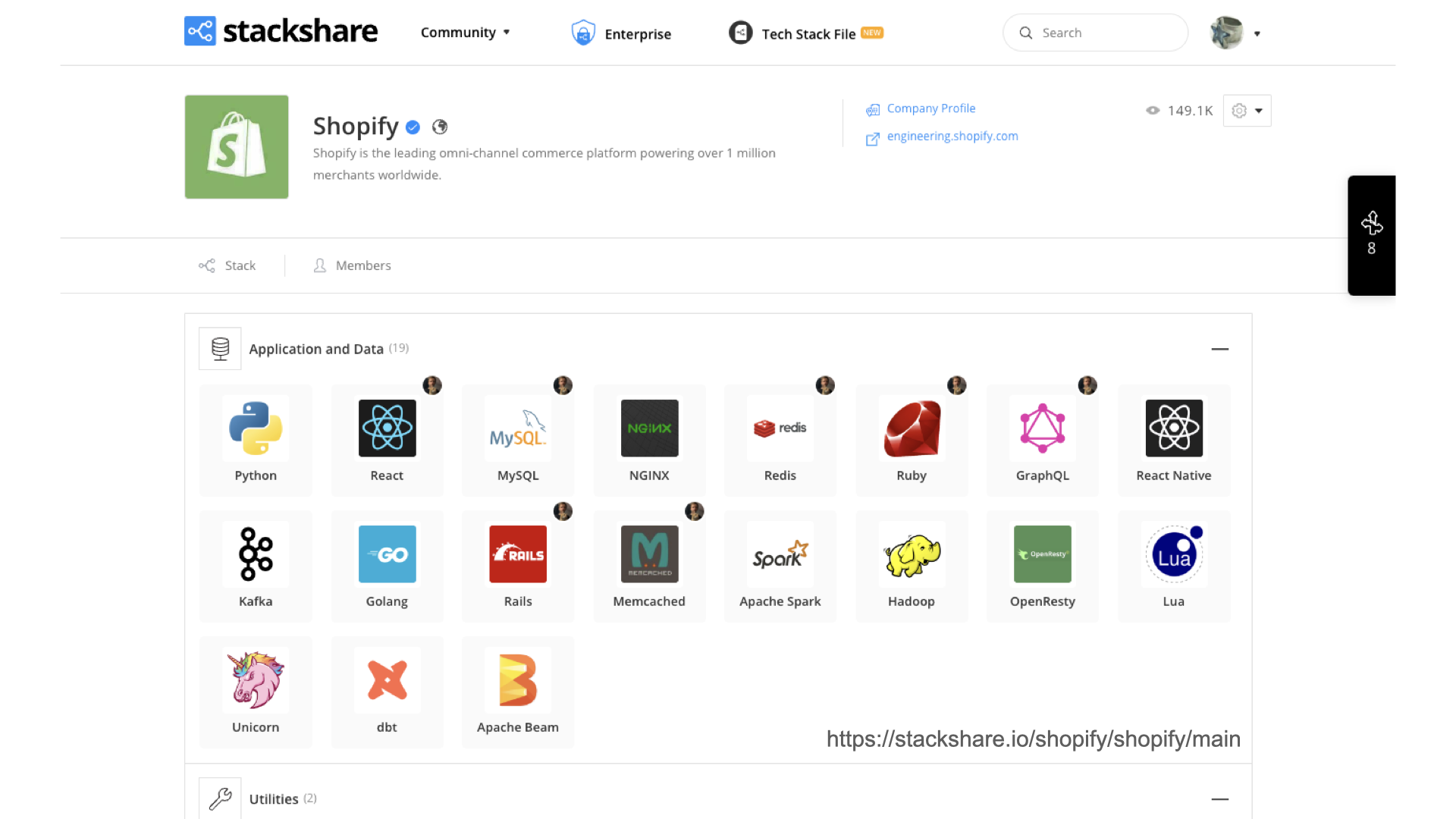The image size is (1456, 819).
Task: Open the Company Profile link
Action: (x=930, y=108)
